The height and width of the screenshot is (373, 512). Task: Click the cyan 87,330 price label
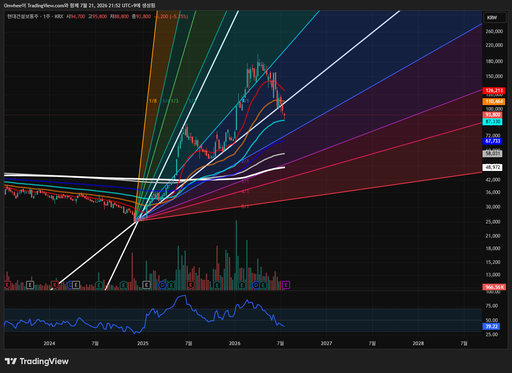point(492,122)
